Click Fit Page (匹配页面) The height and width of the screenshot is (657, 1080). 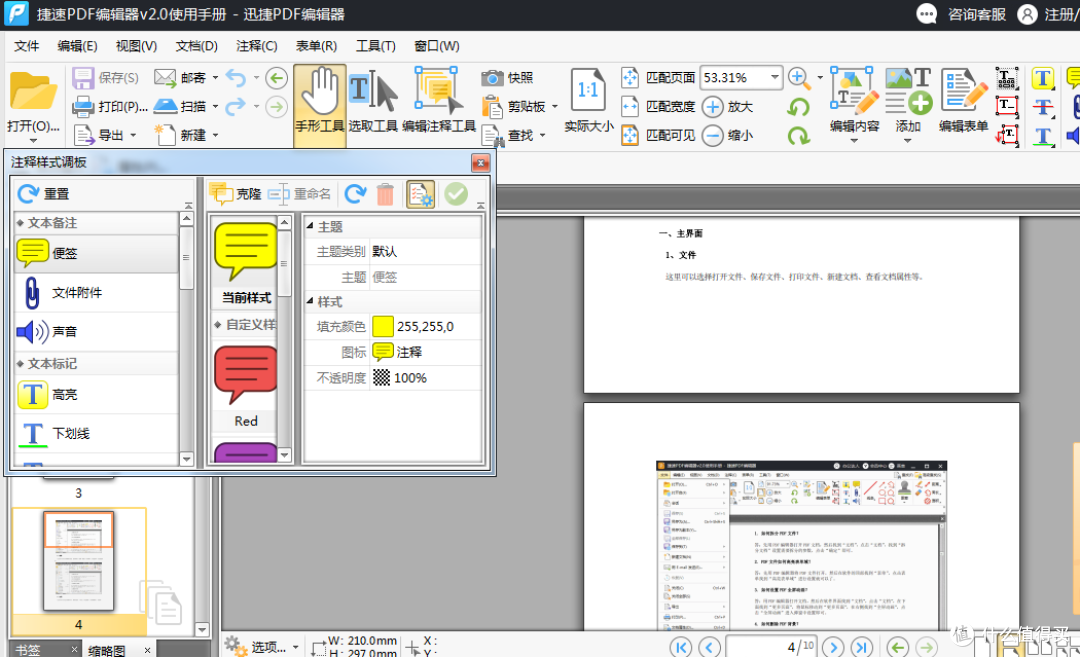658,78
